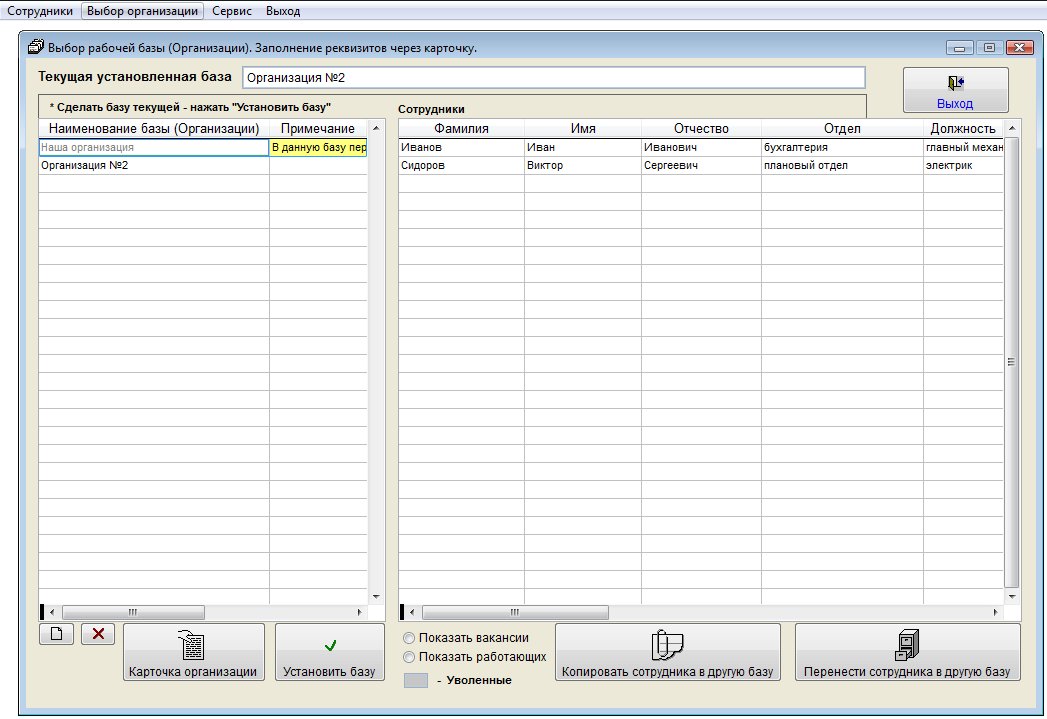This screenshot has width=1047, height=719.
Task: Click the Отчество column header
Action: coord(701,128)
